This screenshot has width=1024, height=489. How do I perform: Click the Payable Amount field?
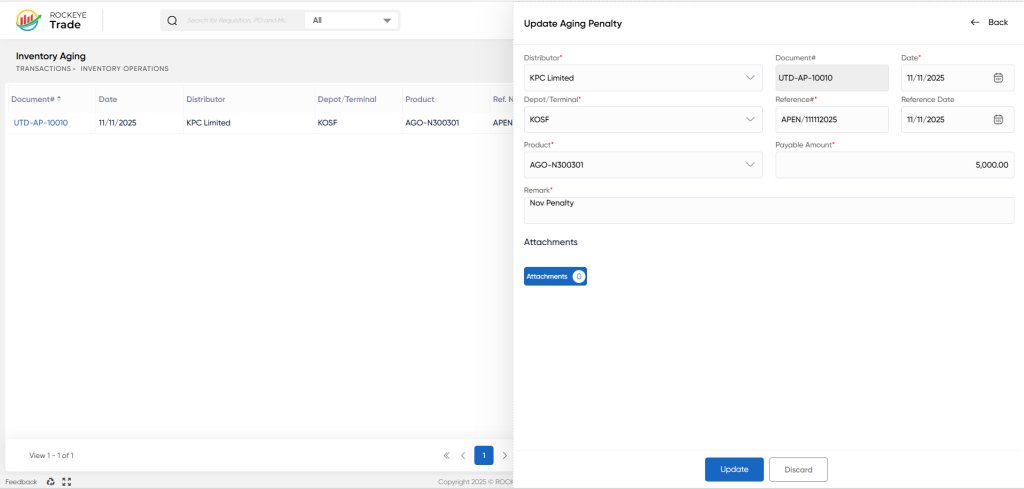pos(895,165)
